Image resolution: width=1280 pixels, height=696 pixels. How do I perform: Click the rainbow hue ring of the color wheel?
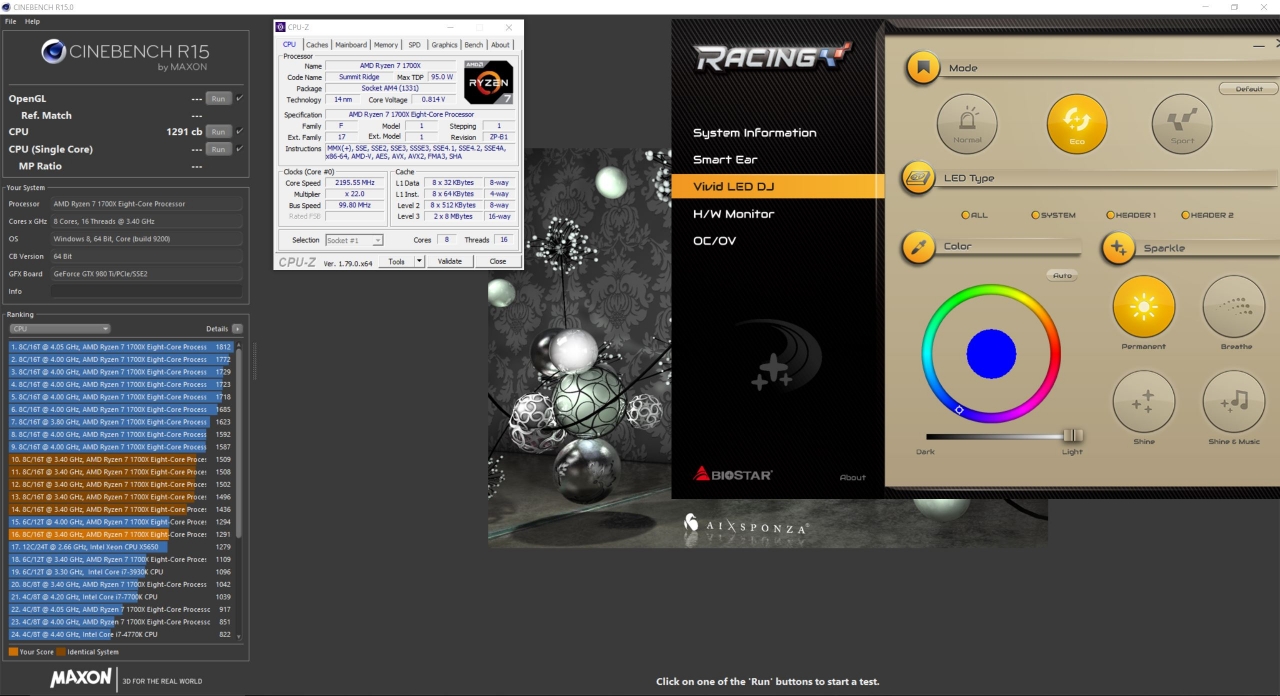point(991,291)
